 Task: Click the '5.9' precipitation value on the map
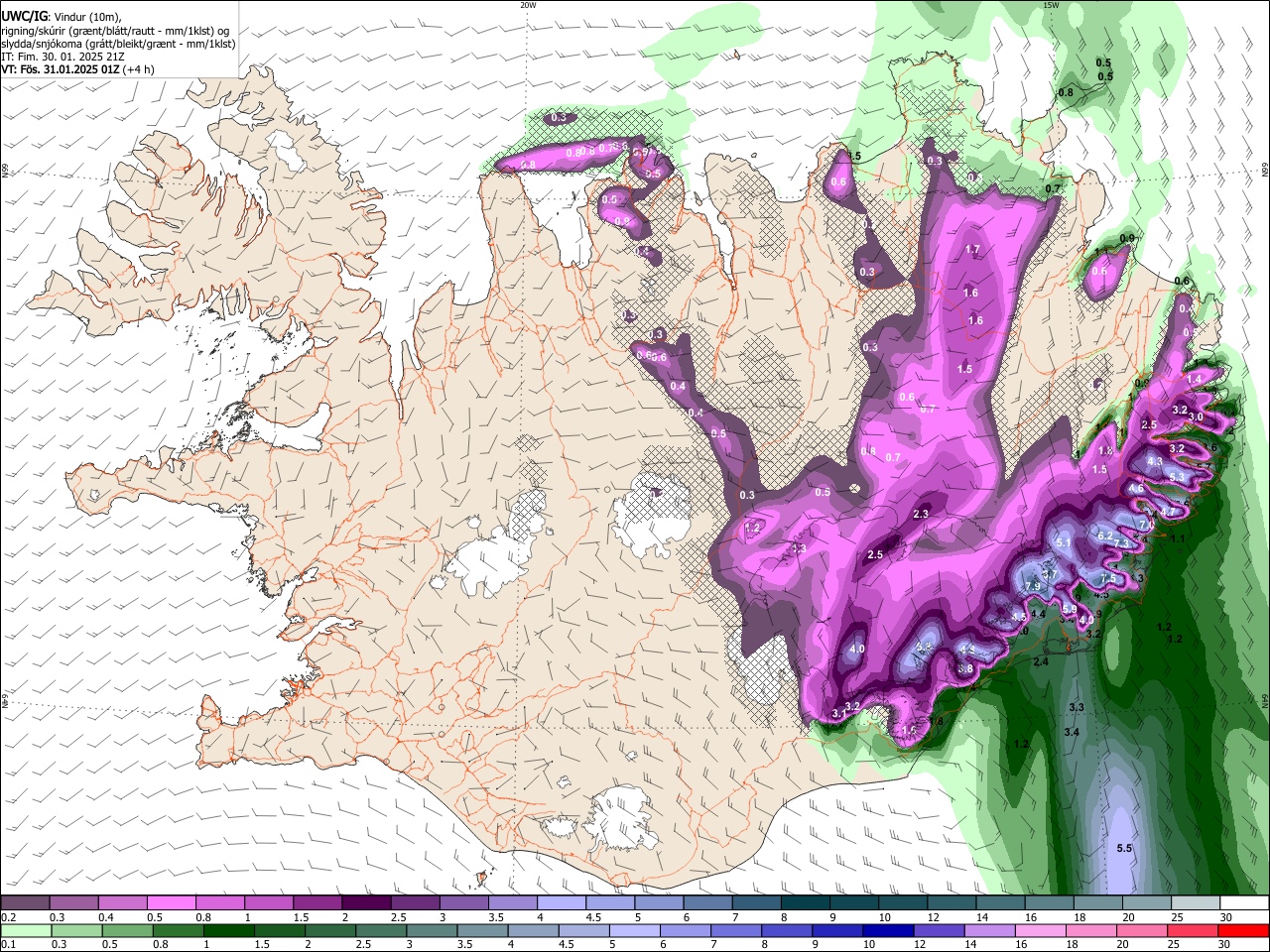[x=1070, y=609]
